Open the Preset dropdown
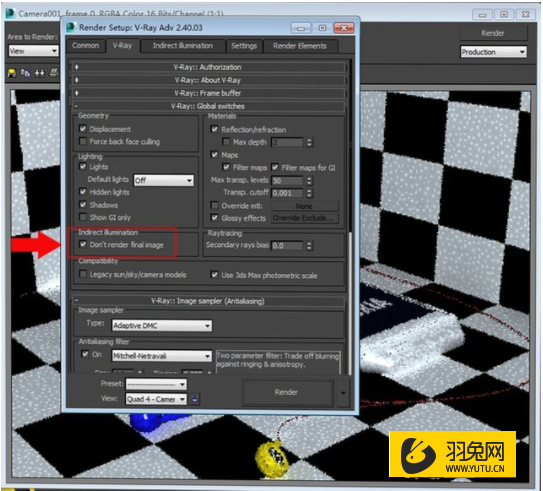 (156, 384)
